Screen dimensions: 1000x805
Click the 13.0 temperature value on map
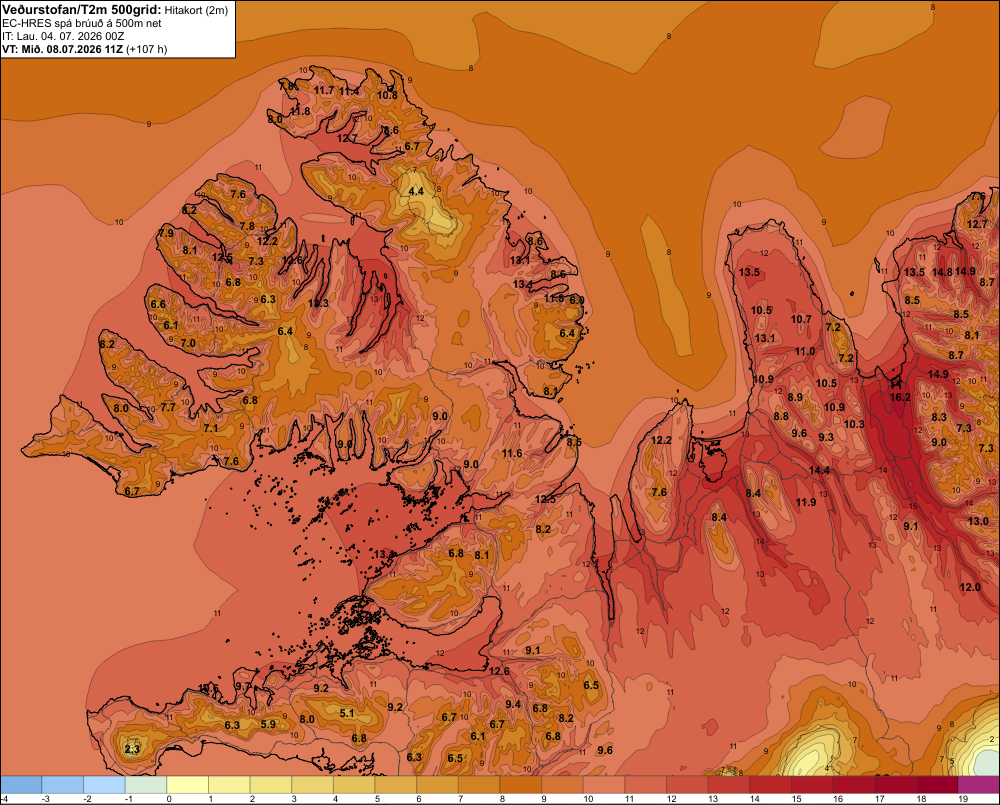978,521
